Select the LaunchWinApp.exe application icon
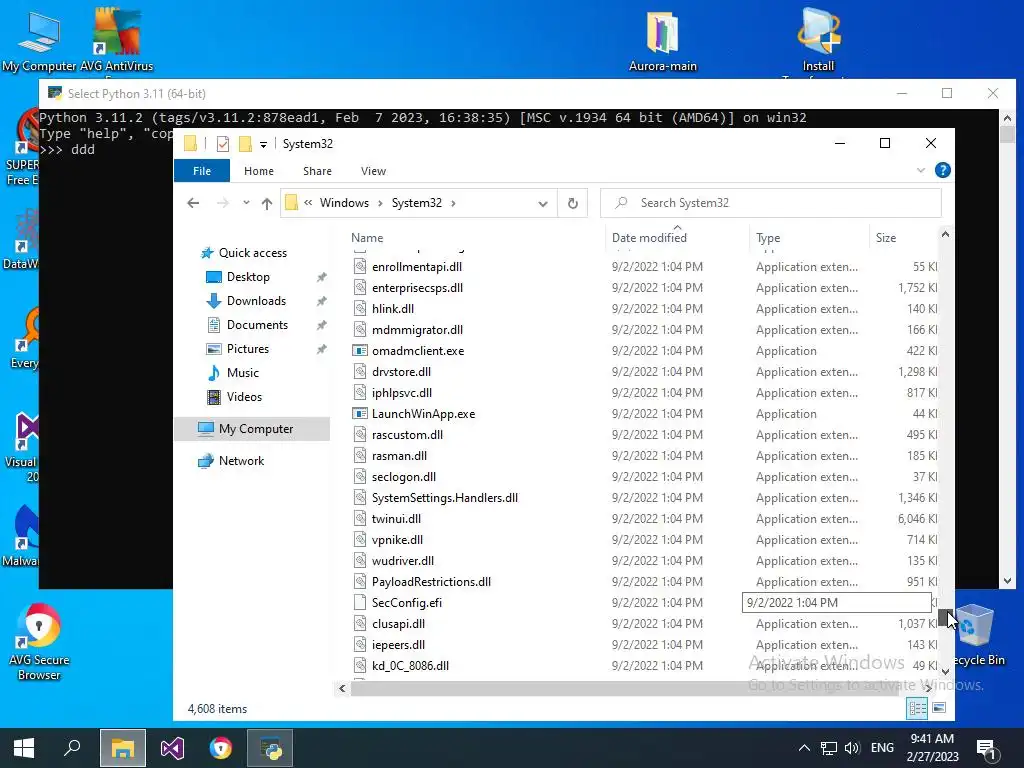 [360, 414]
